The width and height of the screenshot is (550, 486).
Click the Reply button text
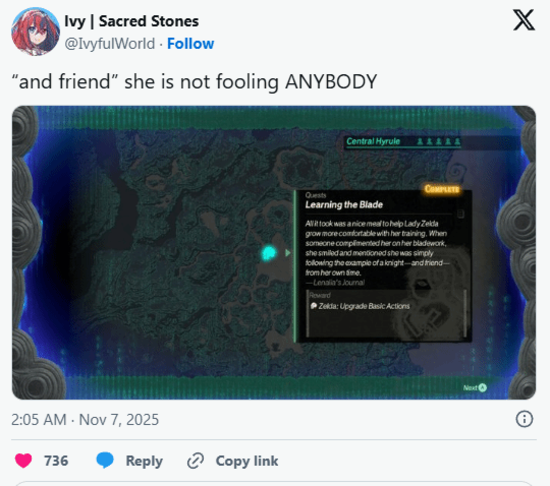point(144,461)
